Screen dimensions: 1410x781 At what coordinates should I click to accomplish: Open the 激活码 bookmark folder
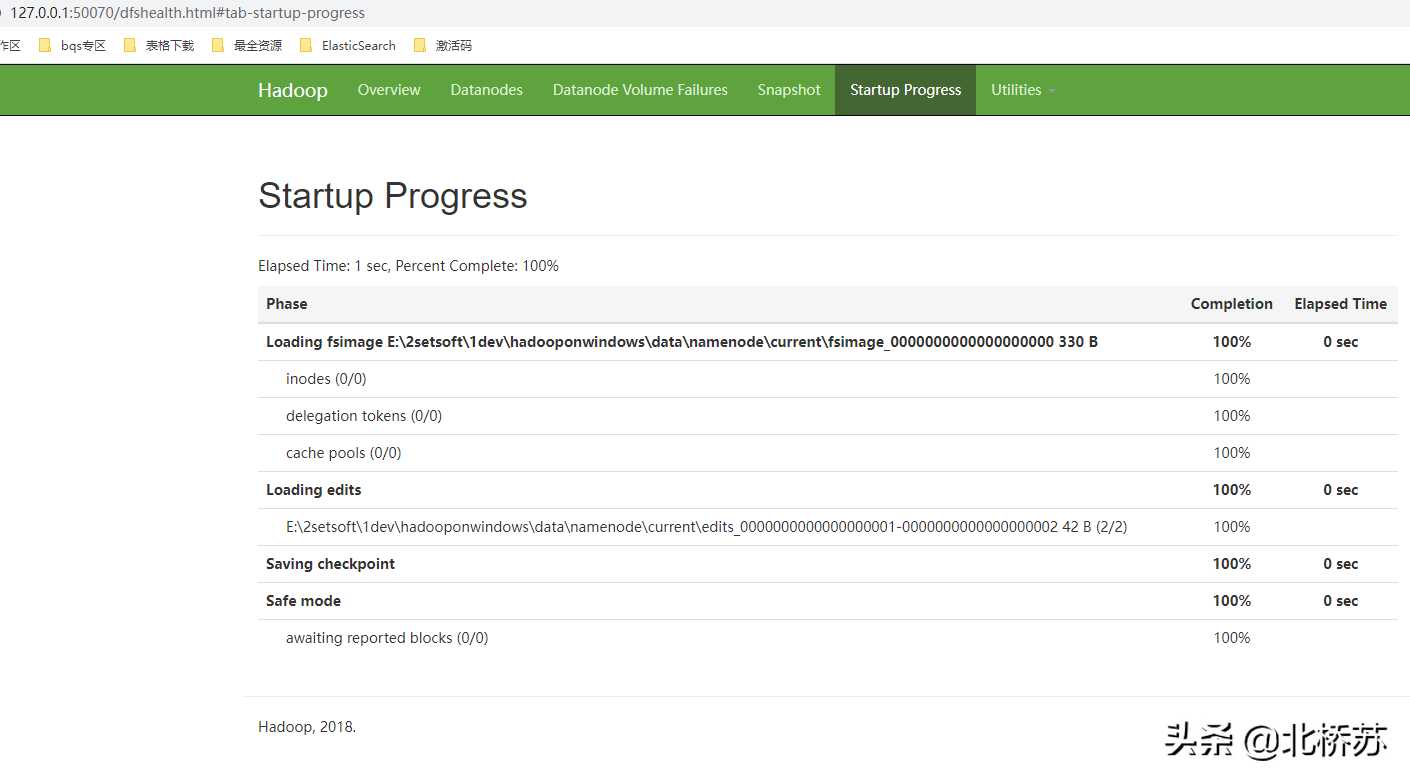click(442, 45)
